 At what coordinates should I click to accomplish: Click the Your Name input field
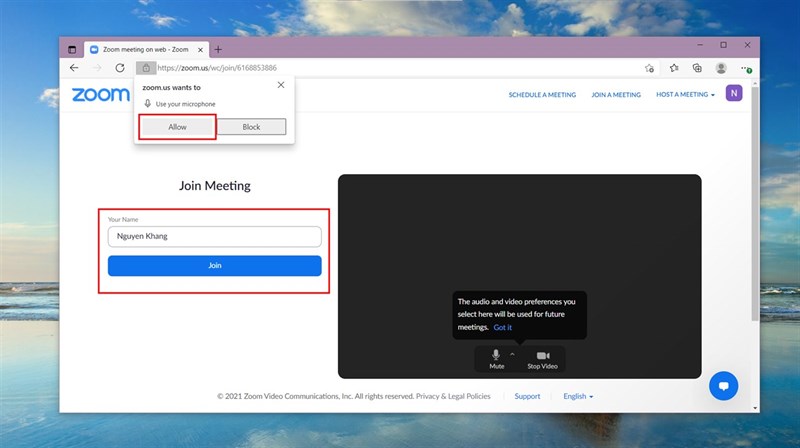(x=214, y=236)
